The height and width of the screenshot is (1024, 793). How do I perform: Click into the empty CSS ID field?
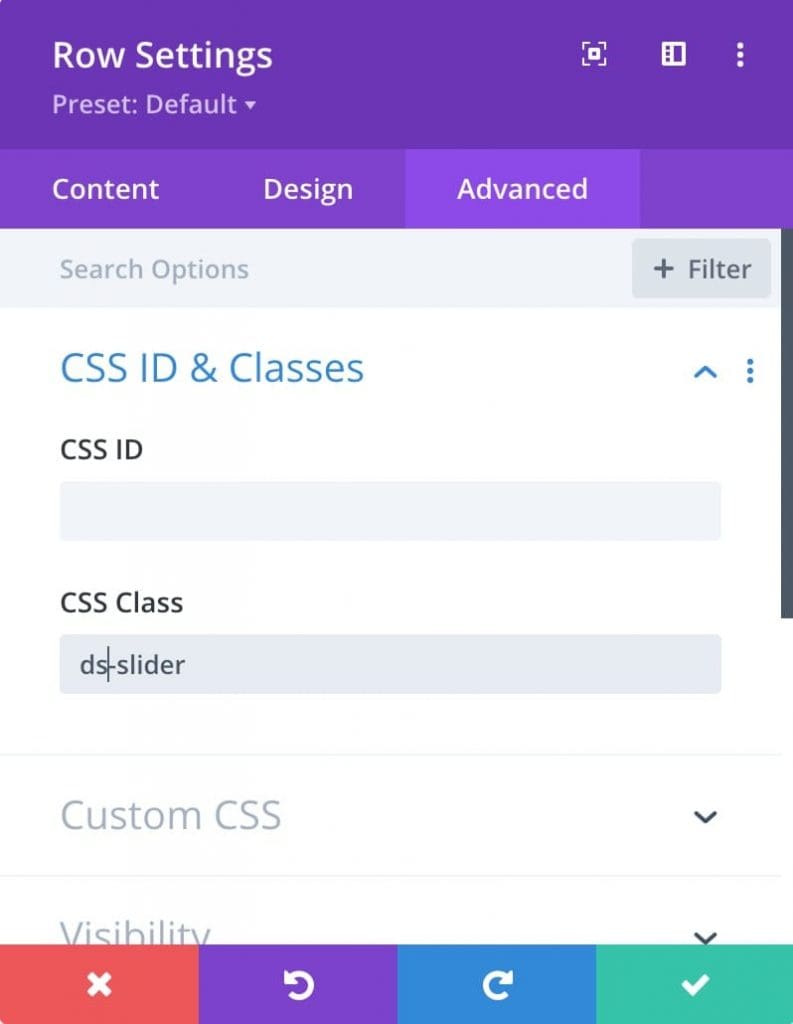[x=390, y=511]
